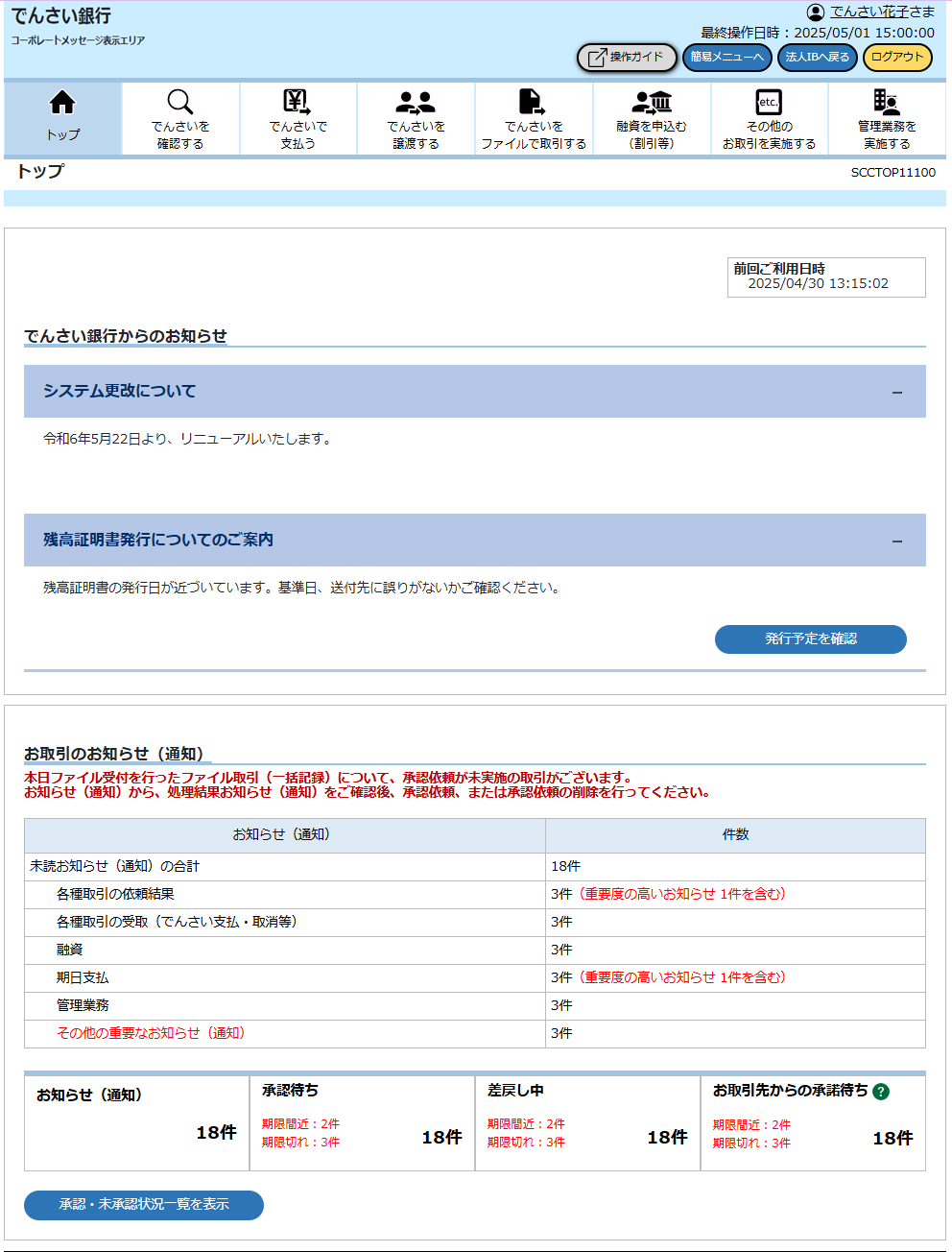Click the 融資を申込む（割引等） bank icon
This screenshot has width=952, height=1252.
pos(651,102)
